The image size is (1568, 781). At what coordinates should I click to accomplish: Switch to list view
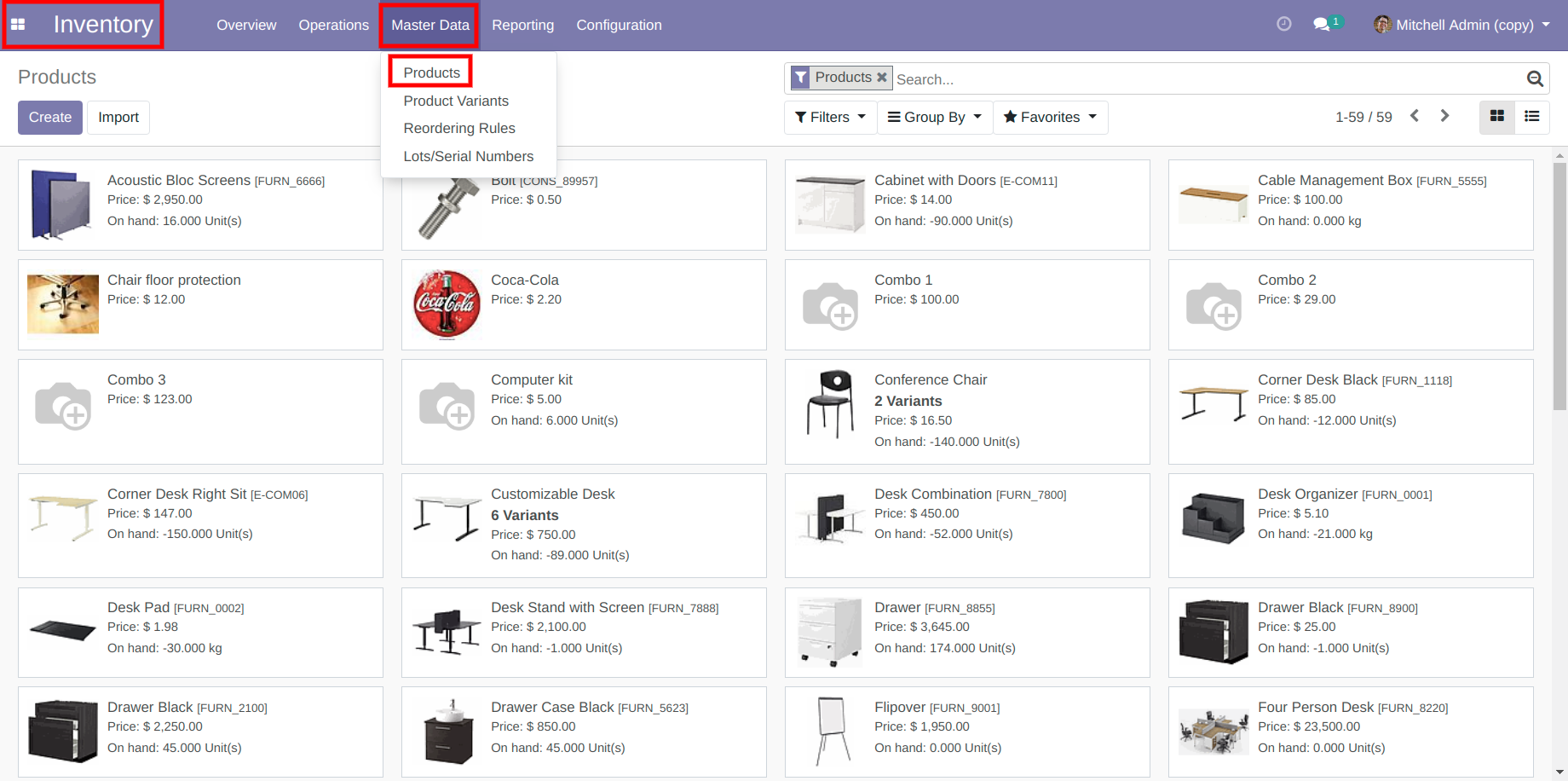pyautogui.click(x=1531, y=117)
